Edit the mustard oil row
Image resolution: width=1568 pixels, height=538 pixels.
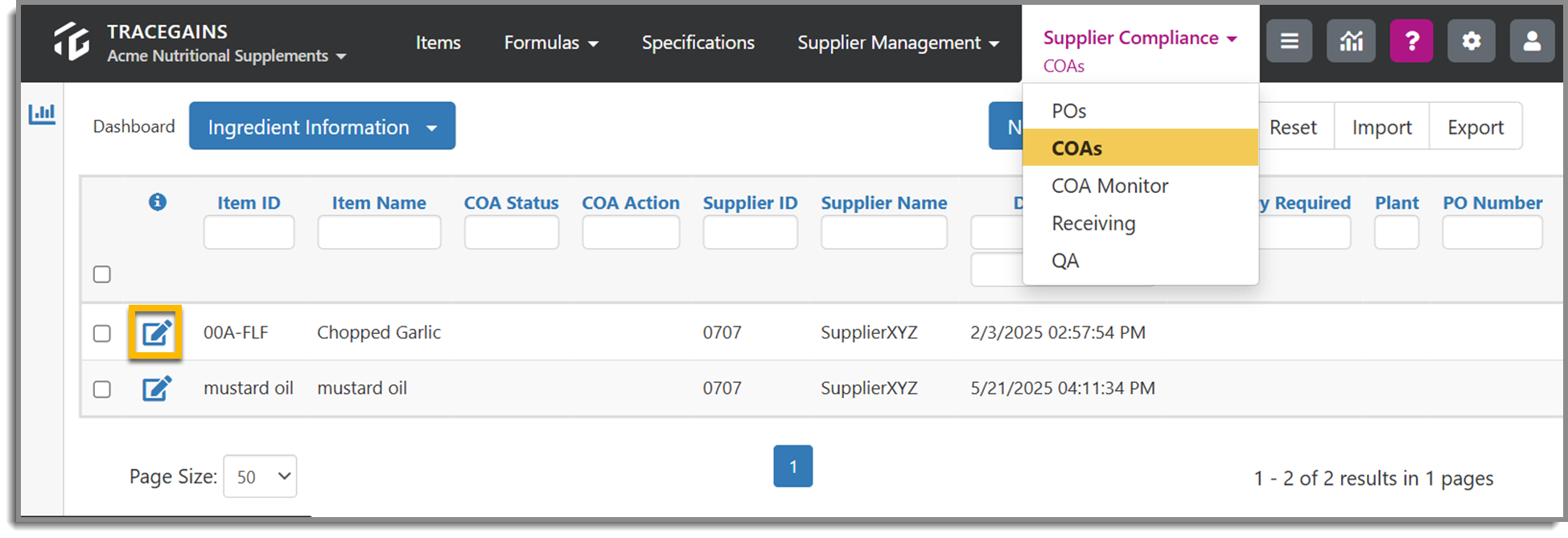pos(156,388)
